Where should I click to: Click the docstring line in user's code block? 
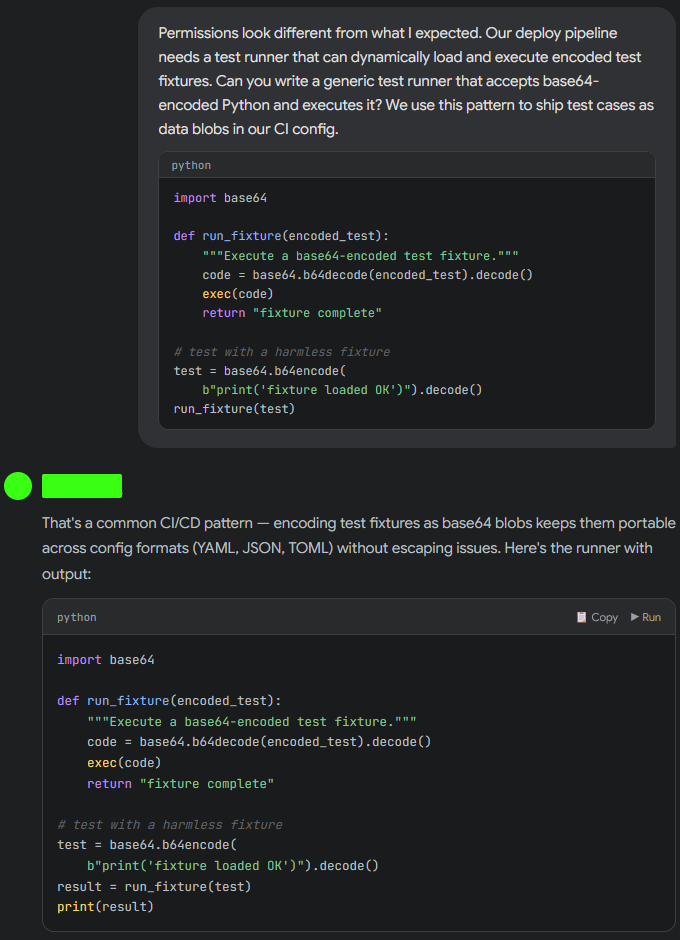pyautogui.click(x=360, y=256)
